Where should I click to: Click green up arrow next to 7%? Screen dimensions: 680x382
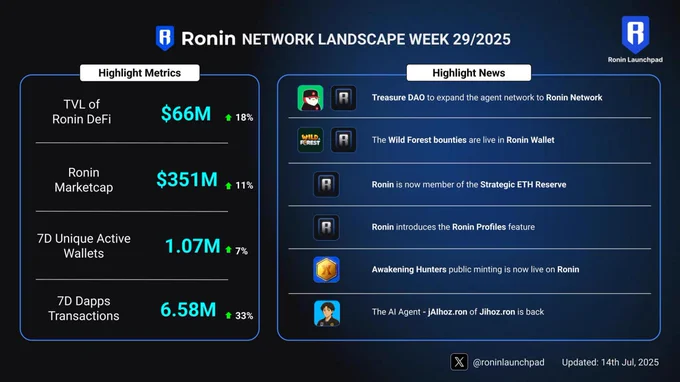228,249
